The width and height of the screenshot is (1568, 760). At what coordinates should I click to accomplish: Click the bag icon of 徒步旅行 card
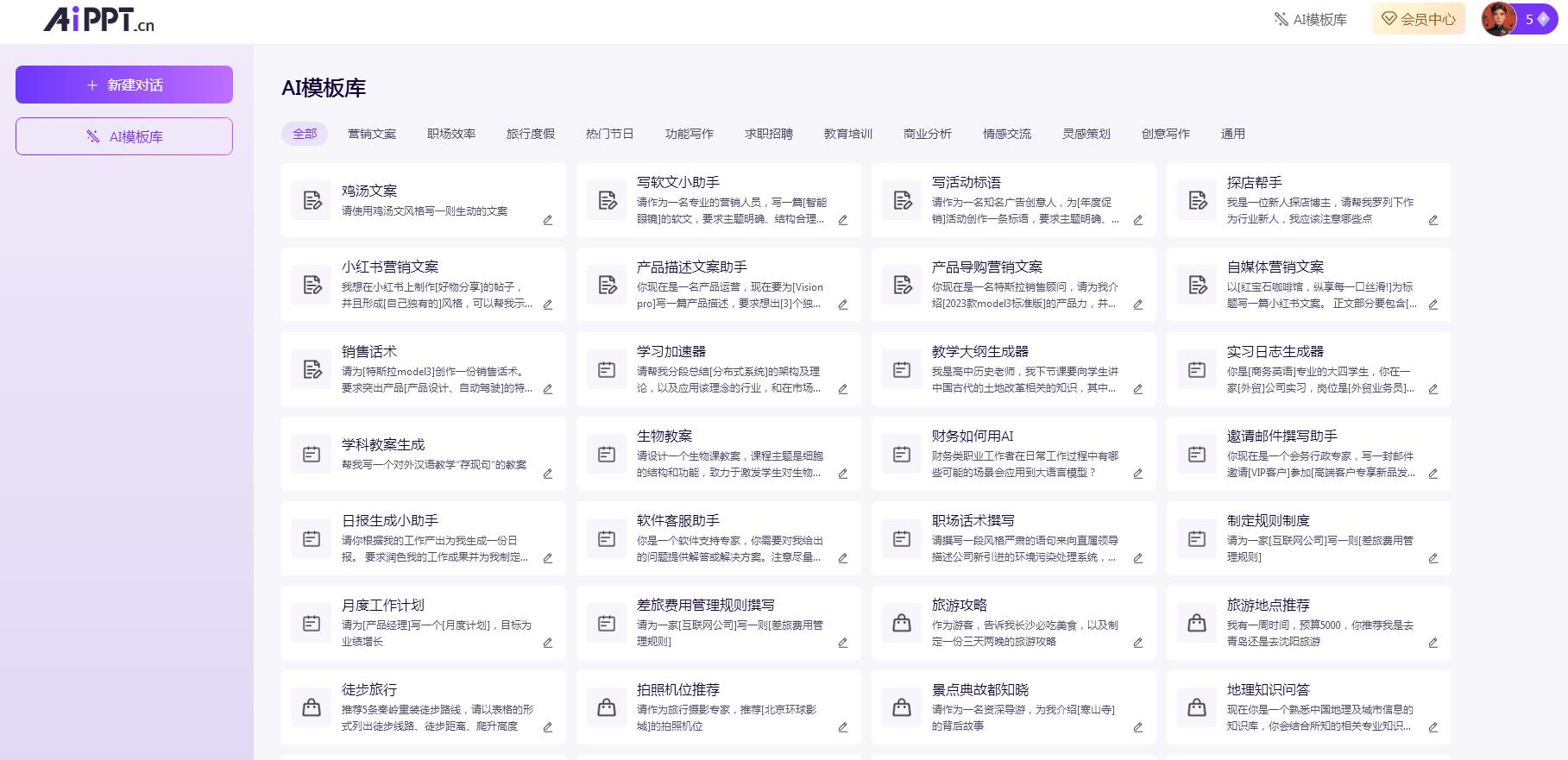(312, 708)
